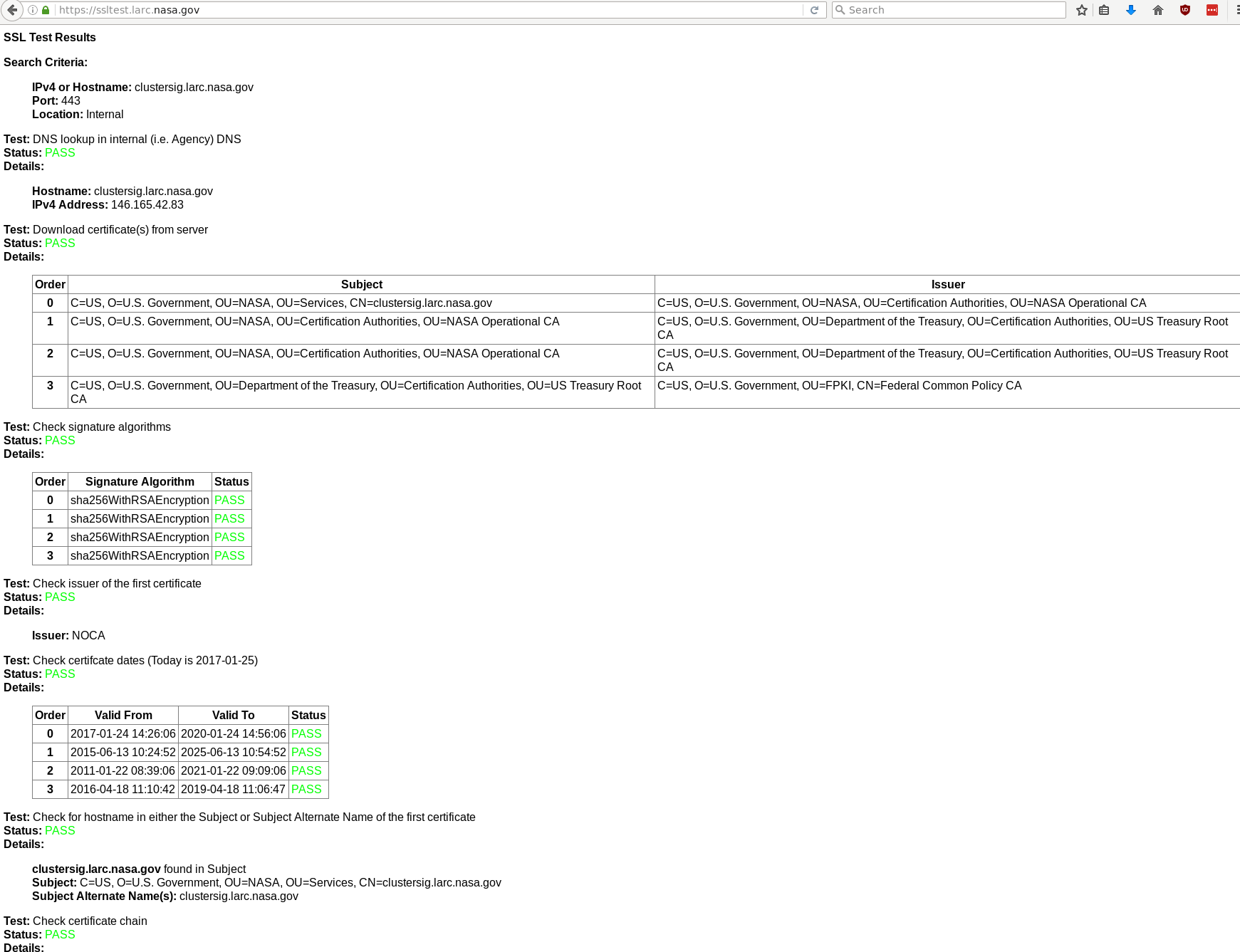Select the 'SSL Test Results' heading
This screenshot has height=952, width=1240.
click(50, 37)
